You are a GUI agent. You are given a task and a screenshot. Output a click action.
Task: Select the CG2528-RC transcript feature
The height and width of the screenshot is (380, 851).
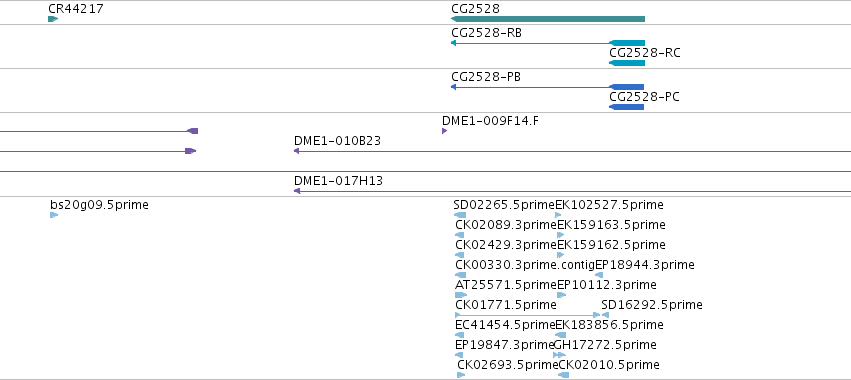pyautogui.click(x=627, y=63)
